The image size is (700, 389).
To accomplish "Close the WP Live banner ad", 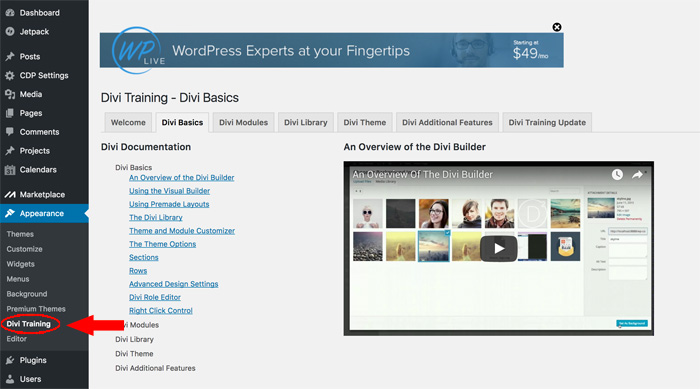I will pos(557,27).
